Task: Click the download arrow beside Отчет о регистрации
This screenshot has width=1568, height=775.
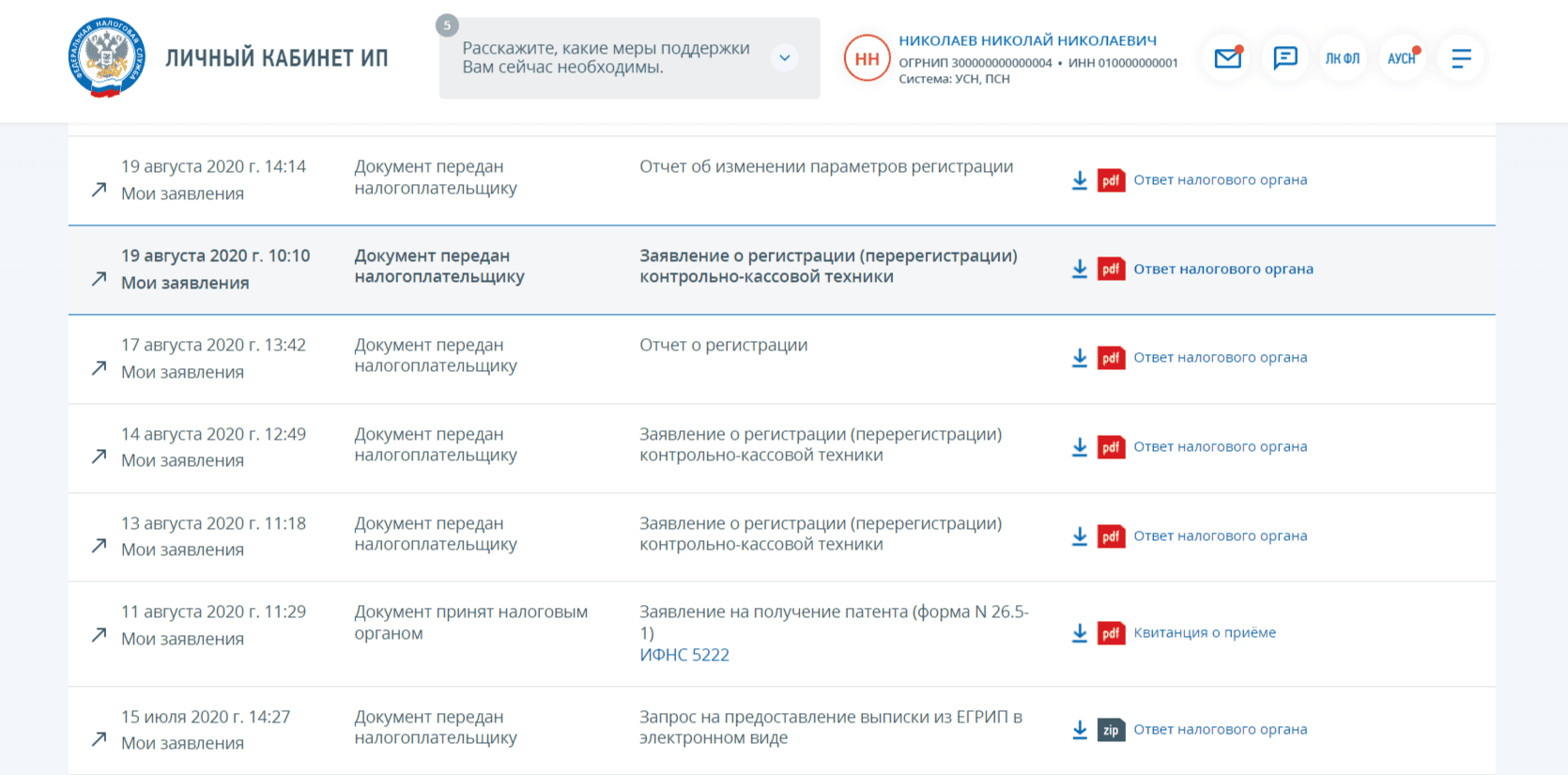Action: pos(1078,358)
